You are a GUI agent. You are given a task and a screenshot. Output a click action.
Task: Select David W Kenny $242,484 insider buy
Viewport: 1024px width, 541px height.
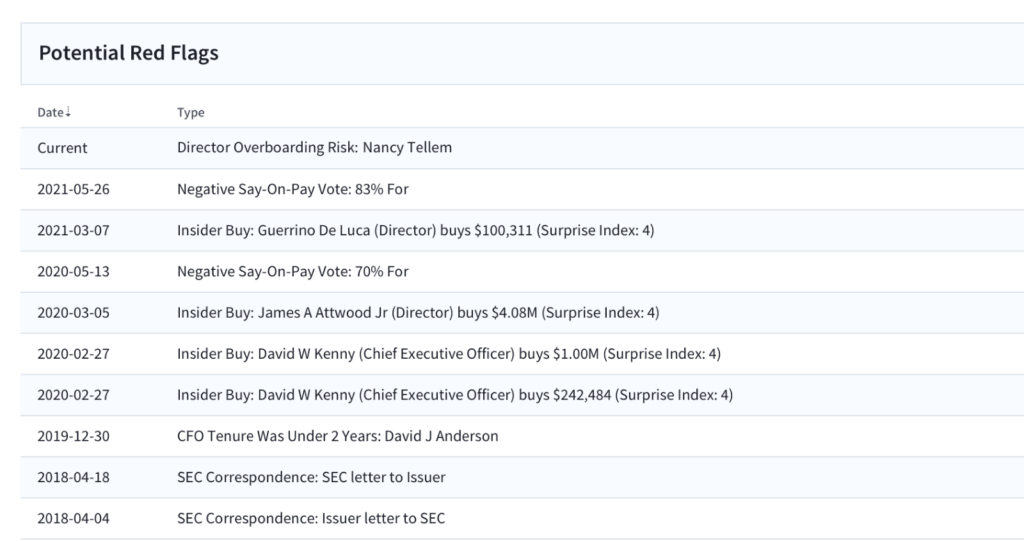(455, 395)
